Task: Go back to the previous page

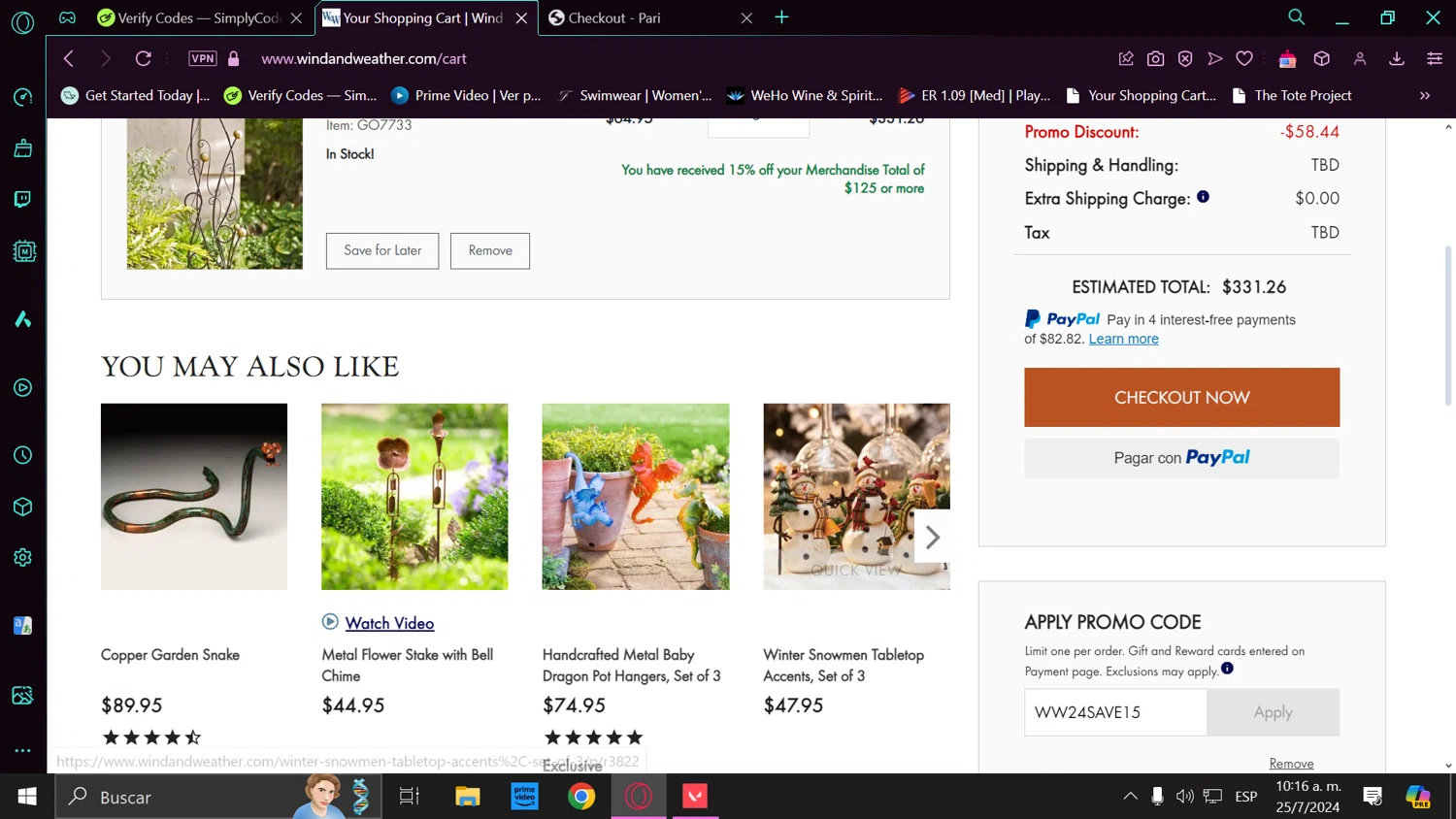Action: click(x=69, y=58)
